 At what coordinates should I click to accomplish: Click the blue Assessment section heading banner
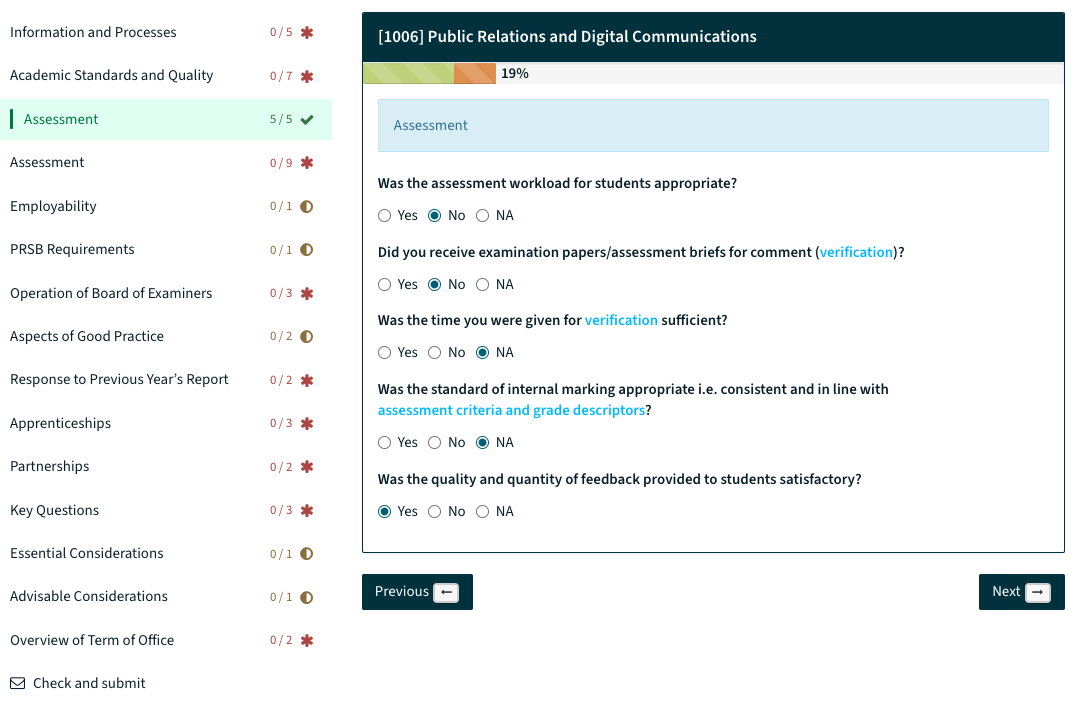713,125
